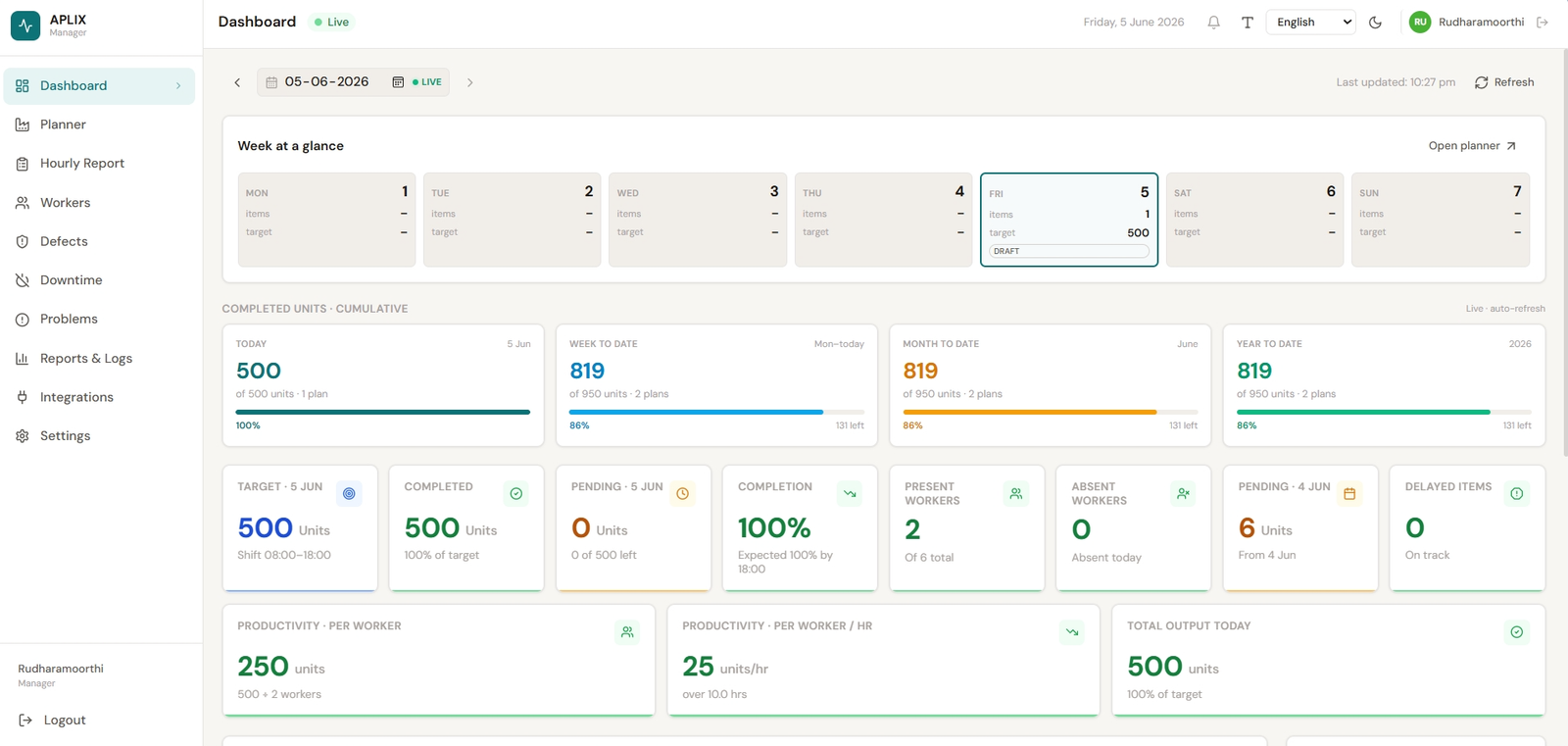
Task: Select the TUE 2 day card
Action: (513, 220)
